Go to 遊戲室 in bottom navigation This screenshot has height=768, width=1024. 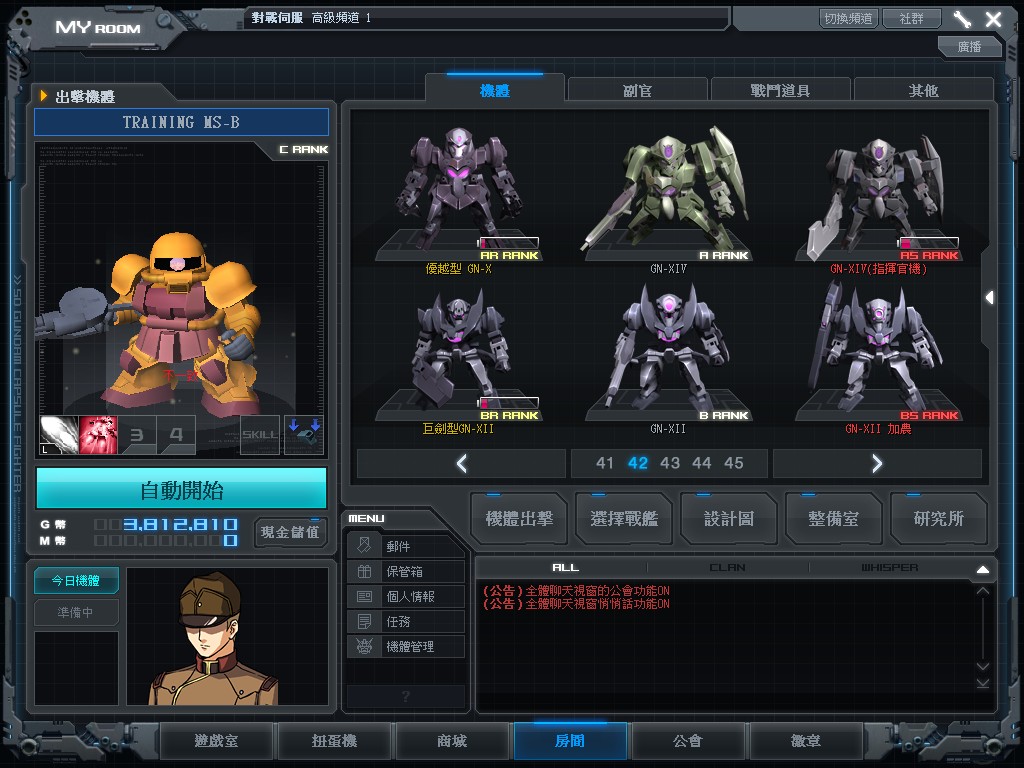tap(216, 741)
